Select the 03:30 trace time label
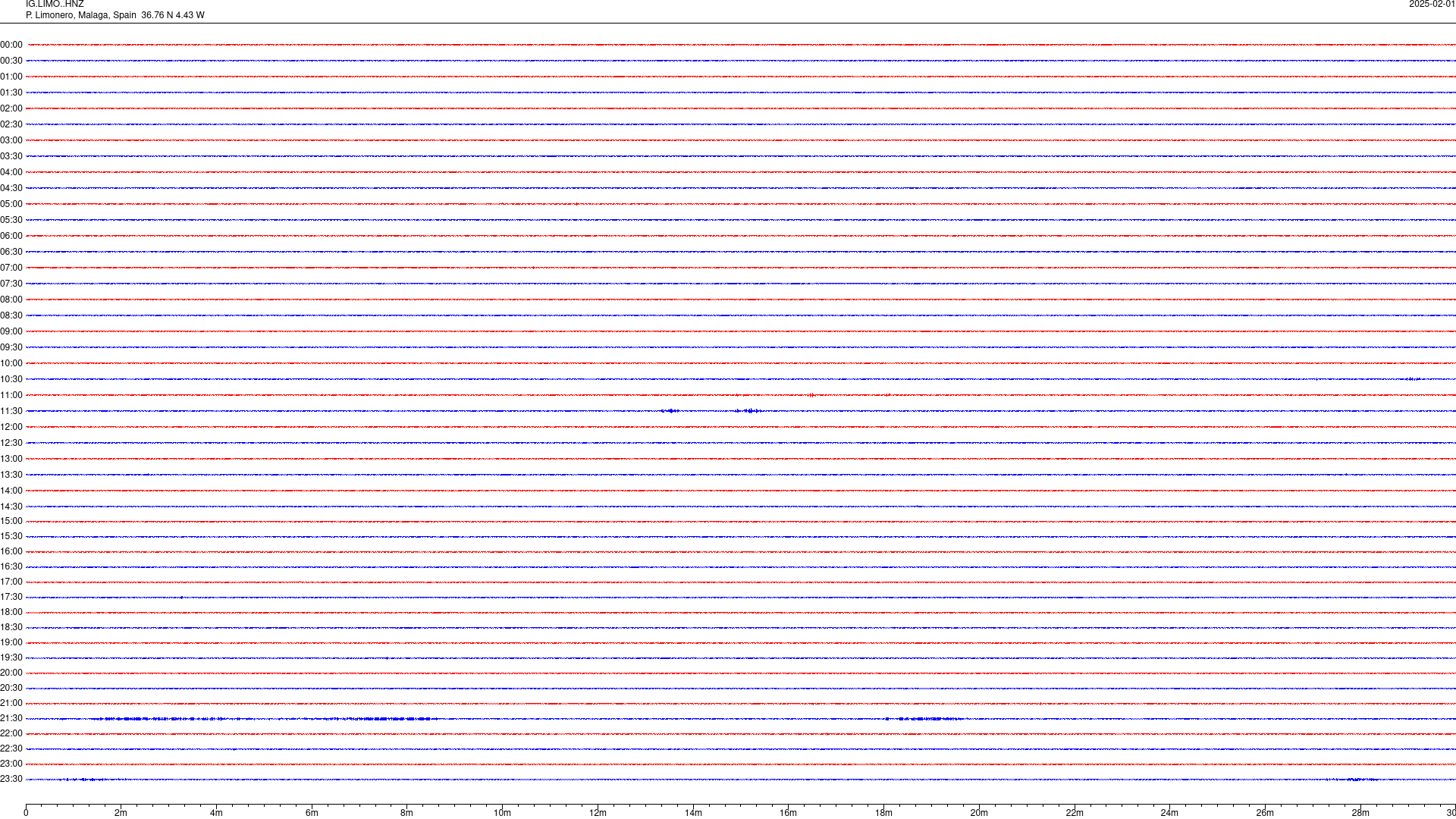1456x819 pixels. click(11, 156)
